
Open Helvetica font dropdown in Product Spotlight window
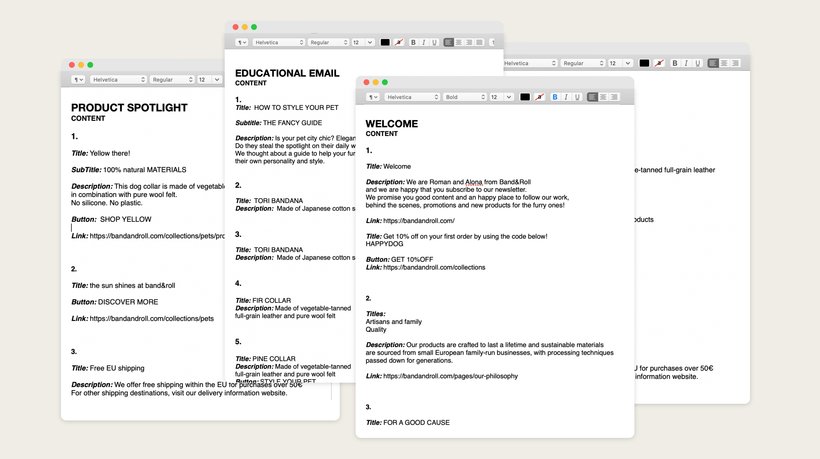(118, 80)
